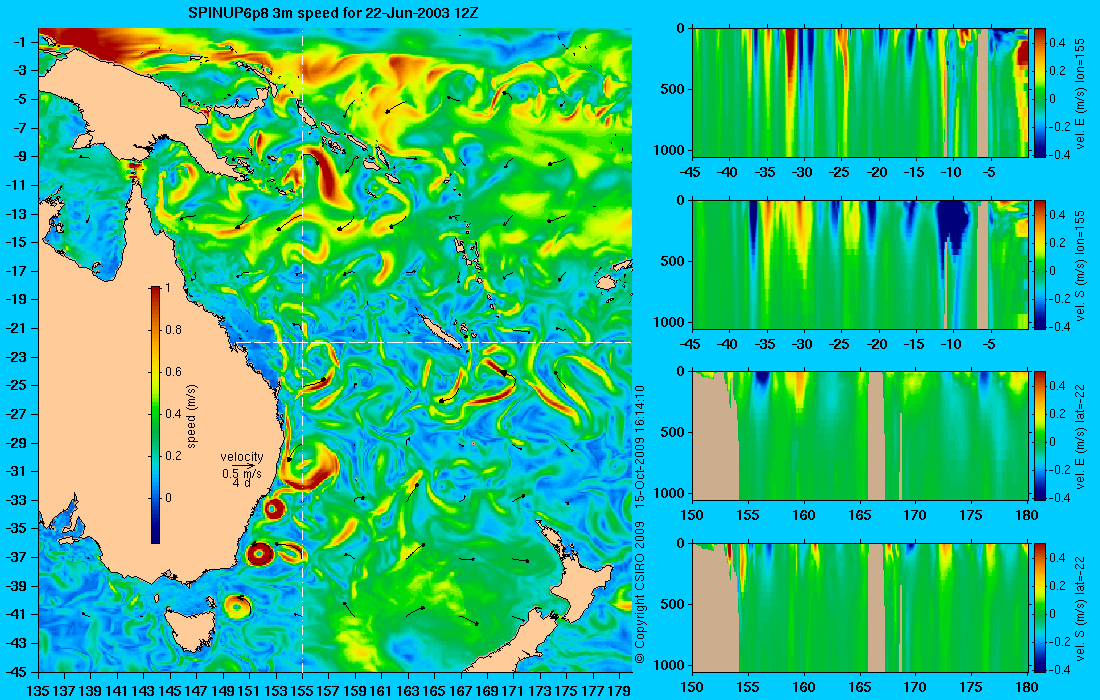Click the colorbar beside 'vel. E (m/s) lat=-22'
1100x700 pixels.
pyautogui.click(x=1040, y=436)
